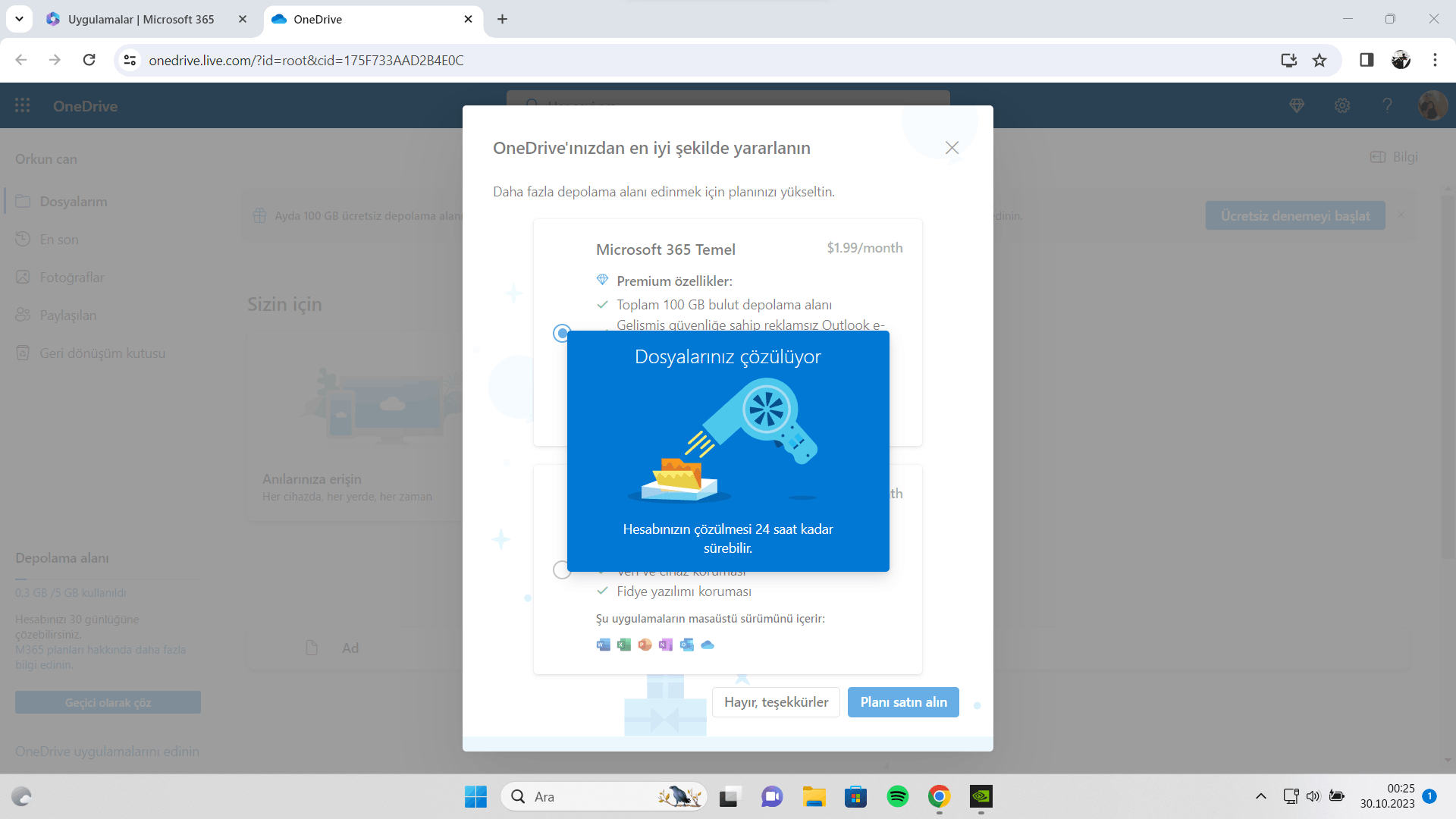
Task: Open the account profile picture
Action: point(1432,105)
